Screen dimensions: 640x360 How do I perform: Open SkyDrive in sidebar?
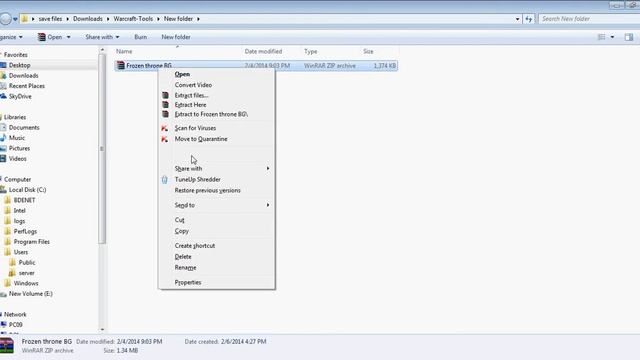pyautogui.click(x=20, y=96)
